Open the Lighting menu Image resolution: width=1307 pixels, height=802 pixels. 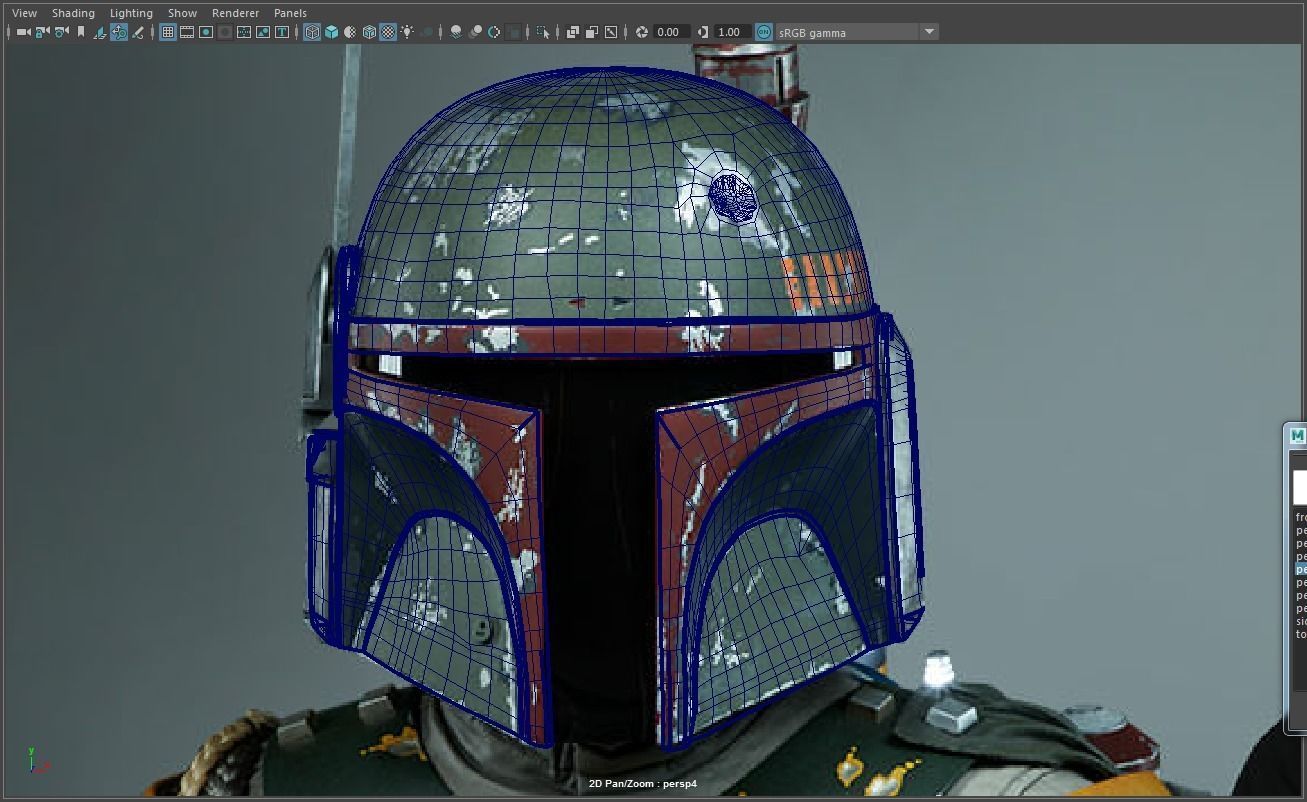pyautogui.click(x=131, y=13)
